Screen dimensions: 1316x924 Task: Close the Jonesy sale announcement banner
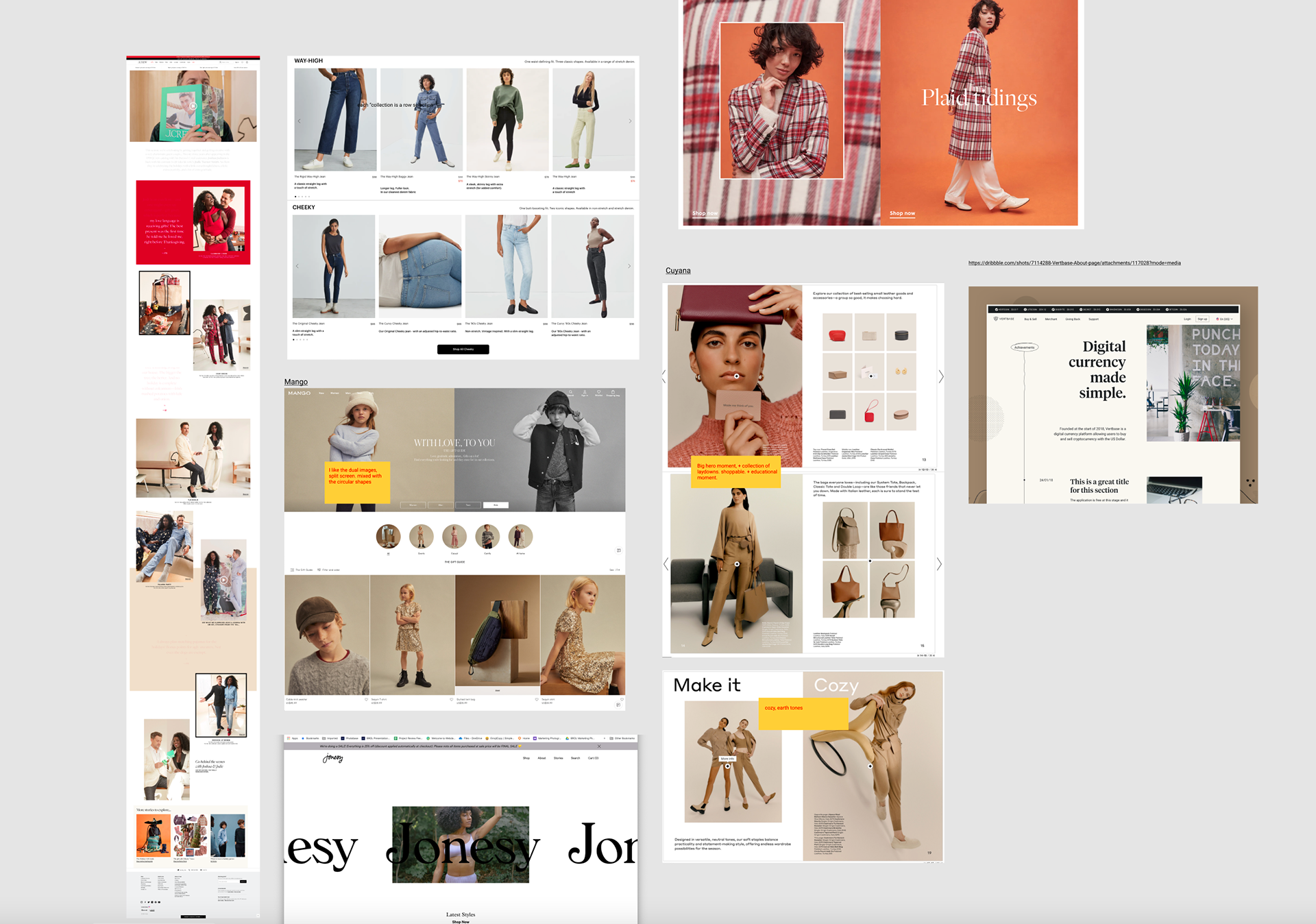(599, 746)
